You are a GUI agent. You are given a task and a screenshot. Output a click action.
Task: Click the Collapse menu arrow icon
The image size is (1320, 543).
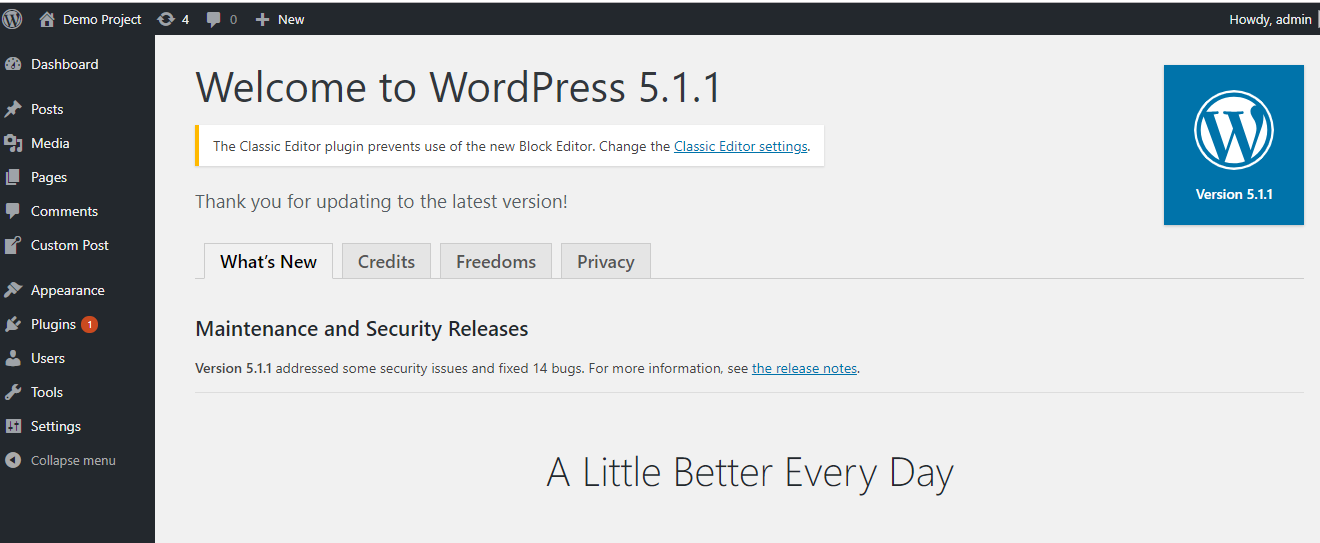[13, 461]
